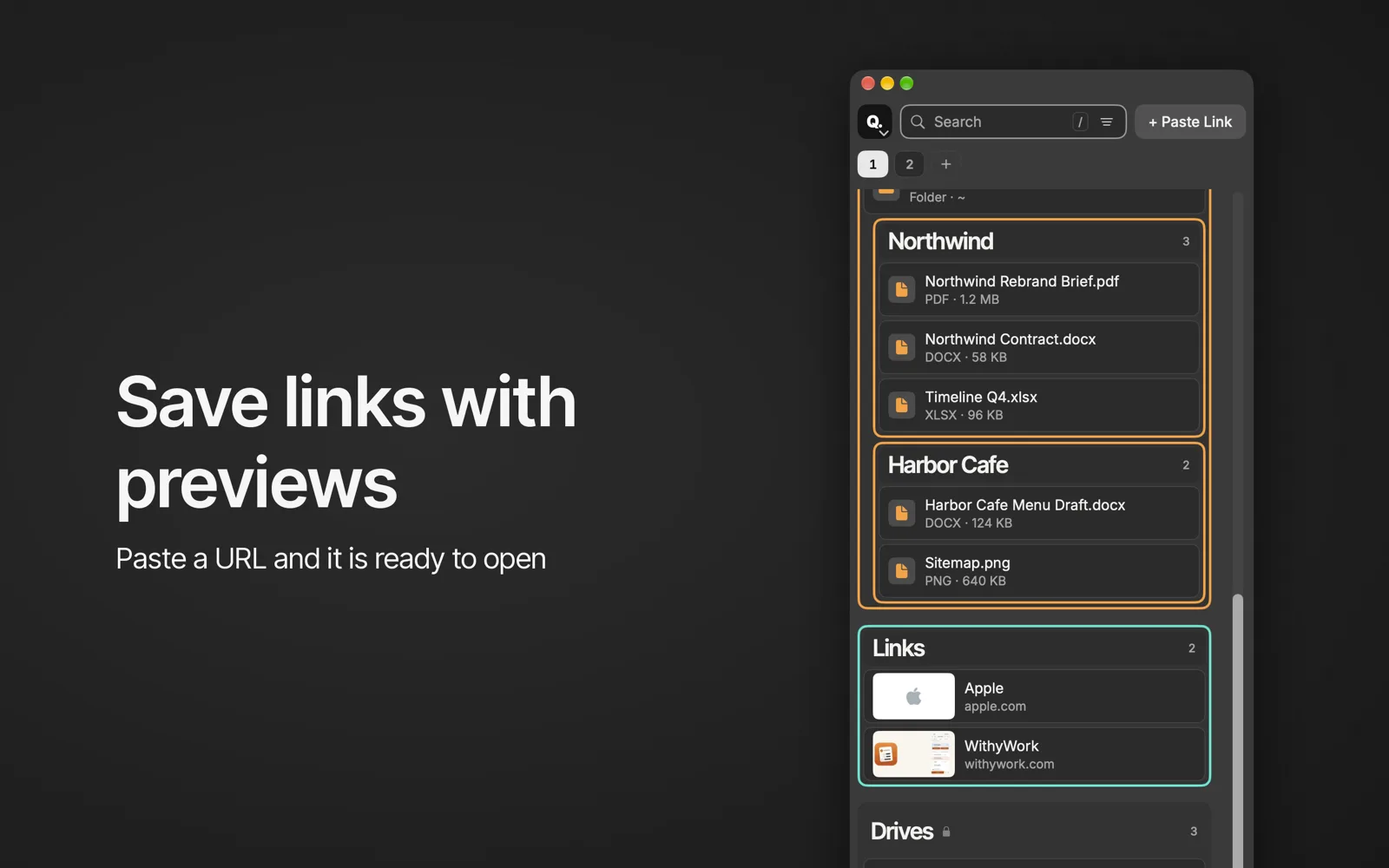1389x868 pixels.
Task: Click the Timeline Q4.xlsx file icon
Action: pyautogui.click(x=901, y=405)
